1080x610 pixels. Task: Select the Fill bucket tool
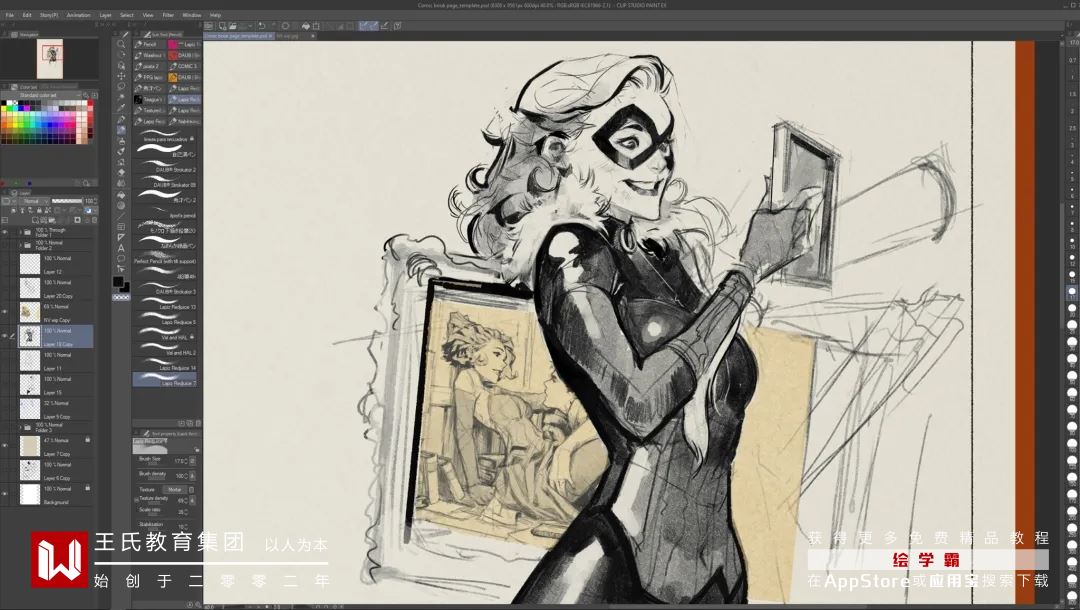coord(121,194)
